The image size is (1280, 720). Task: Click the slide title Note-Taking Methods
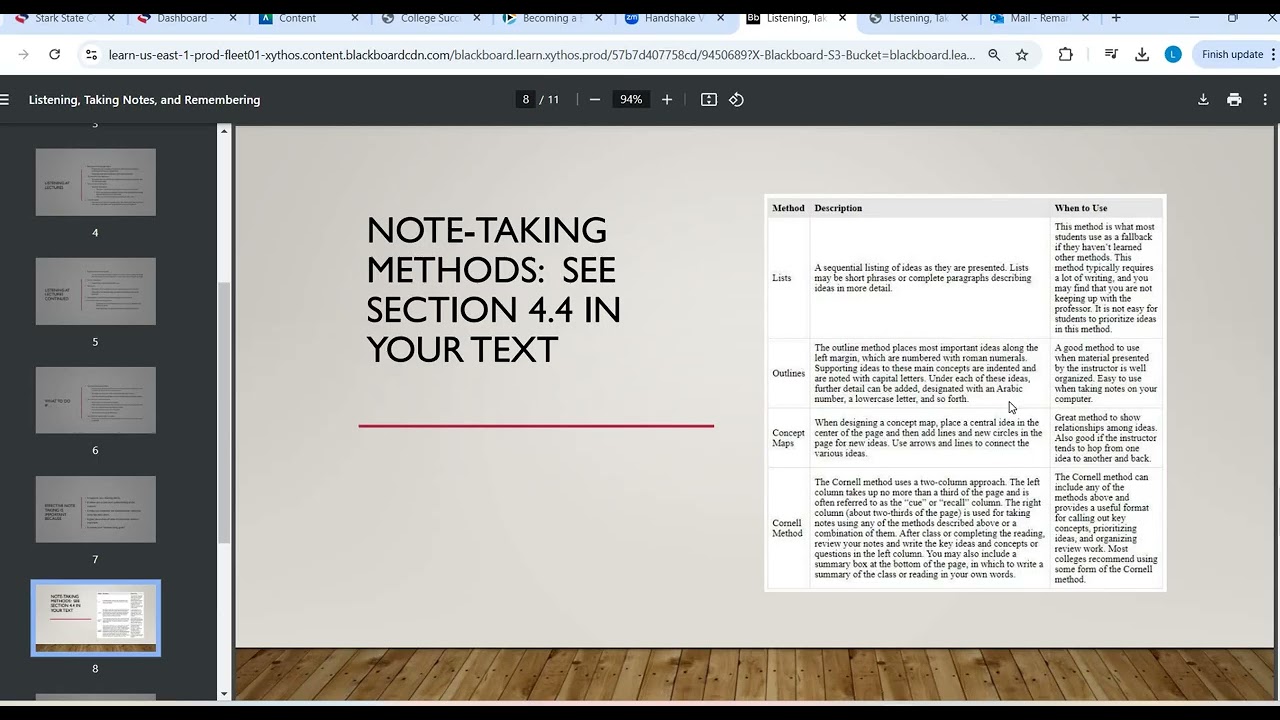coord(493,290)
